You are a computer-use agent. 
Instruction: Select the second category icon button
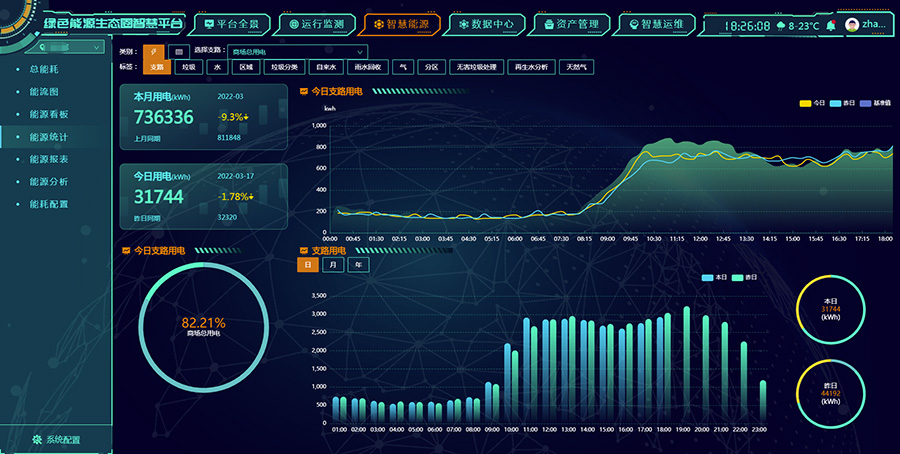coord(178,51)
